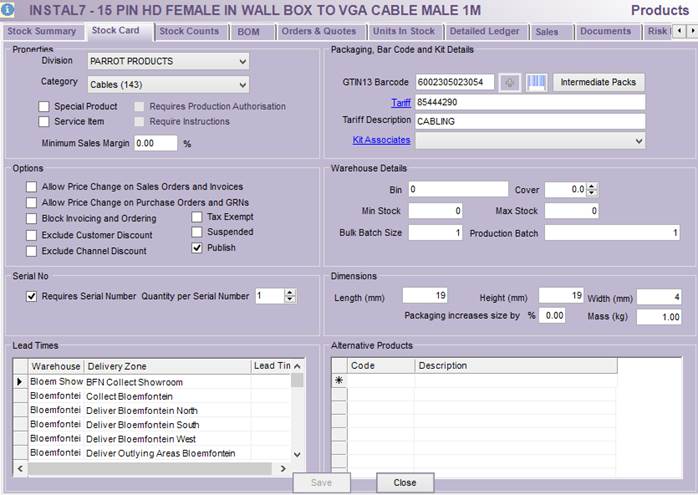Switch to the Stock Counts tab
The image size is (698, 495).
coord(189,32)
